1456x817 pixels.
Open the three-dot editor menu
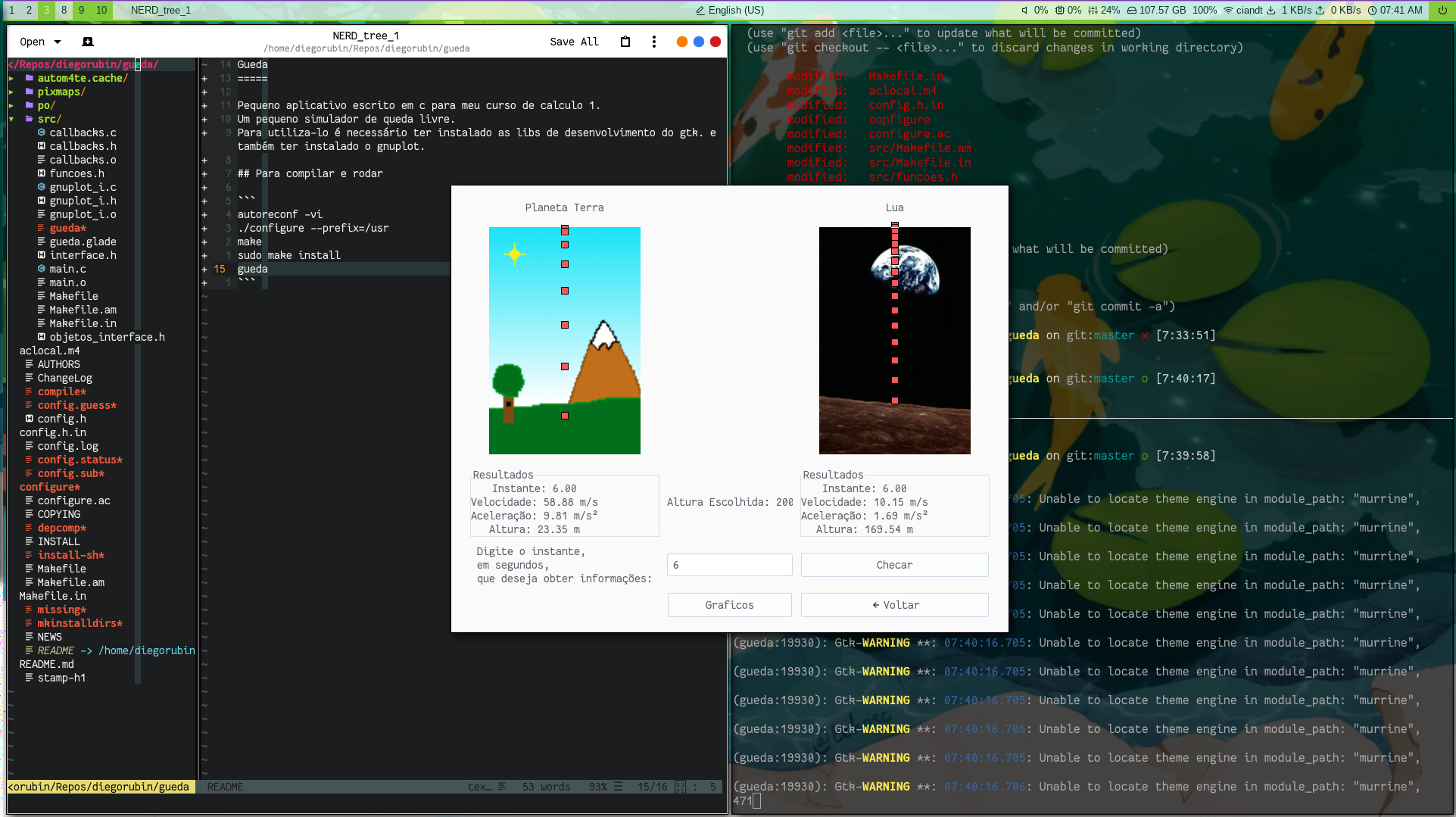pyautogui.click(x=654, y=42)
